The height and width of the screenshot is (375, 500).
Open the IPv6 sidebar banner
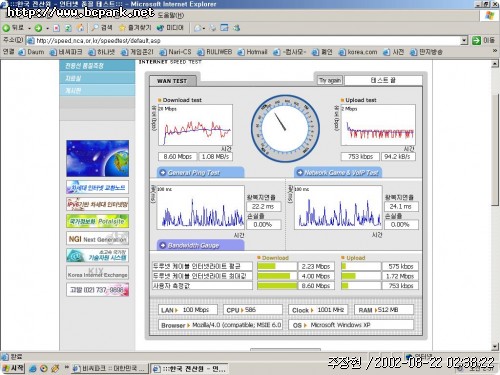97,204
